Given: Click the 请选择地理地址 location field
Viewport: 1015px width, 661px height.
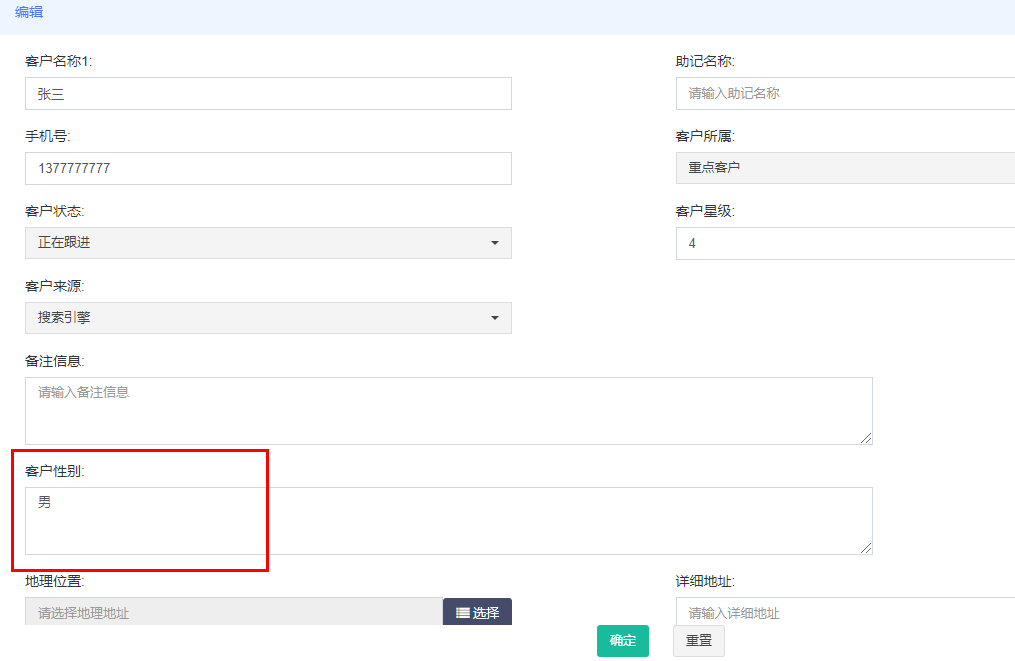Looking at the screenshot, I should [x=234, y=612].
